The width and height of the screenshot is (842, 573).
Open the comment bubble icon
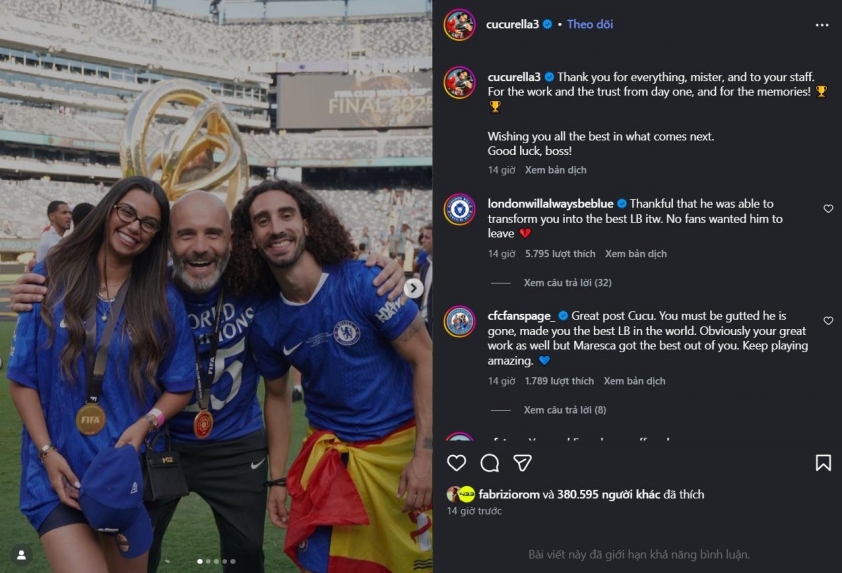click(489, 463)
